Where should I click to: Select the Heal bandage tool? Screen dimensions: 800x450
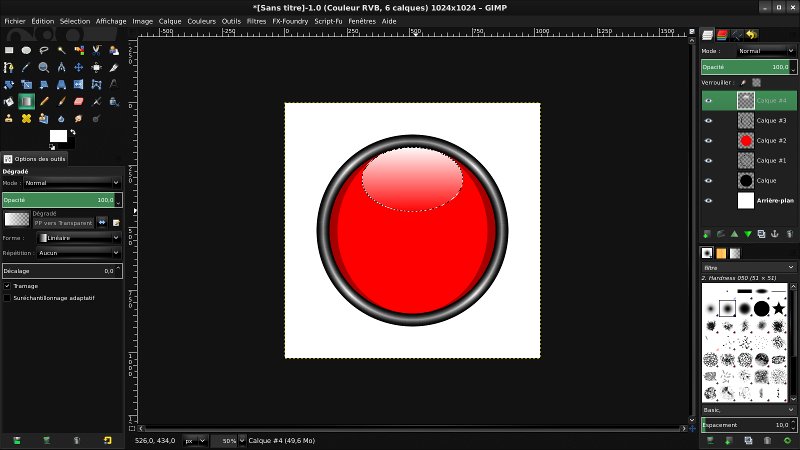pyautogui.click(x=27, y=118)
